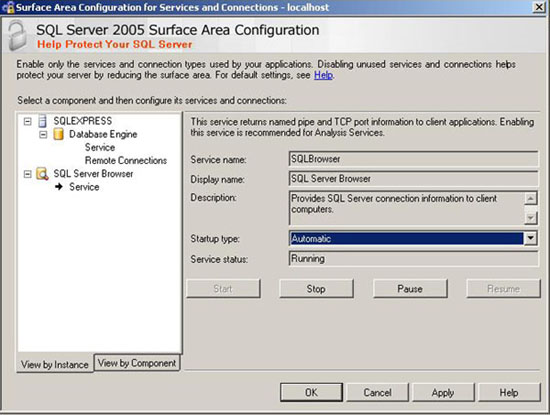Click the SQL Server Browser magnifier icon

tap(42, 174)
